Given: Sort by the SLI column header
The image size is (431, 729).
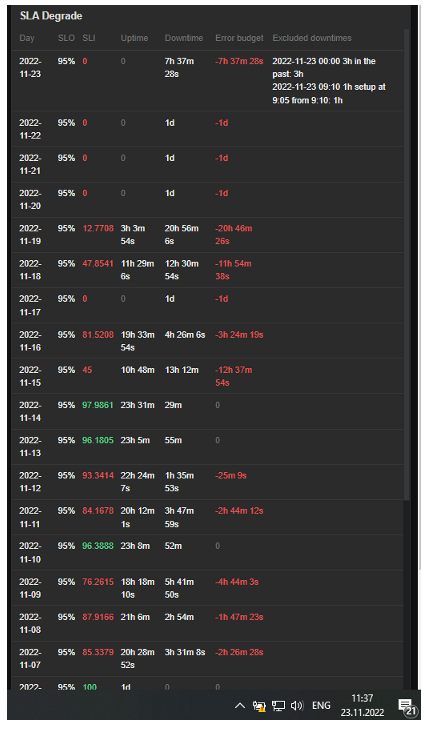Looking at the screenshot, I should click(89, 38).
